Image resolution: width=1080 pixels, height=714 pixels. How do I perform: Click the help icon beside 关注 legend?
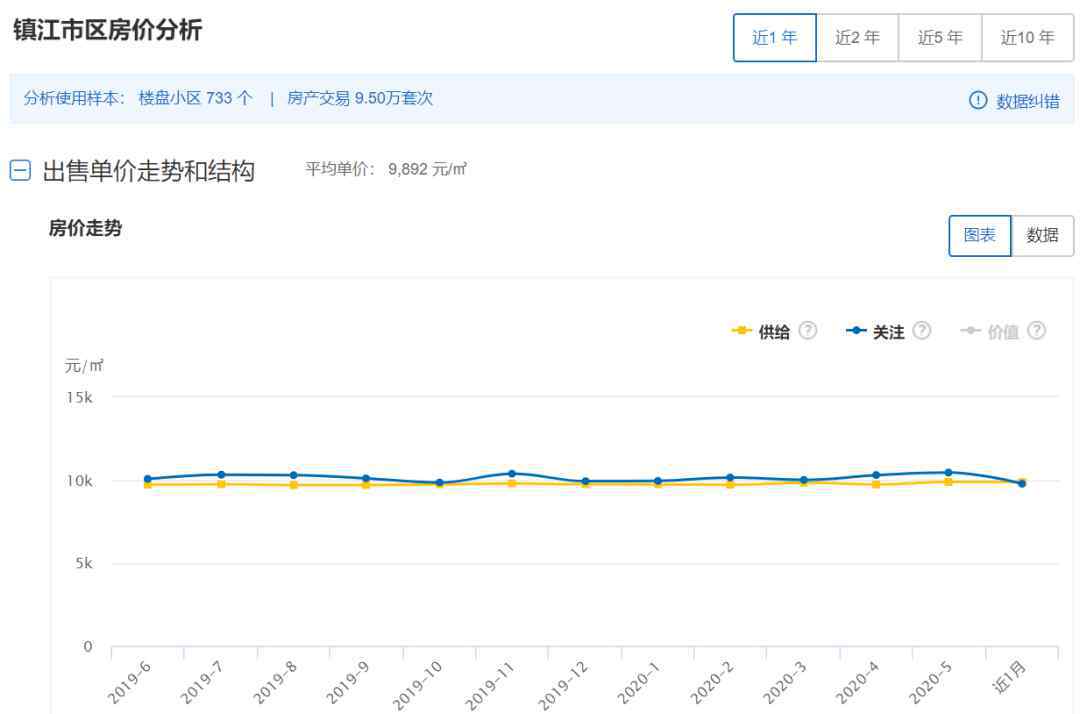(922, 331)
